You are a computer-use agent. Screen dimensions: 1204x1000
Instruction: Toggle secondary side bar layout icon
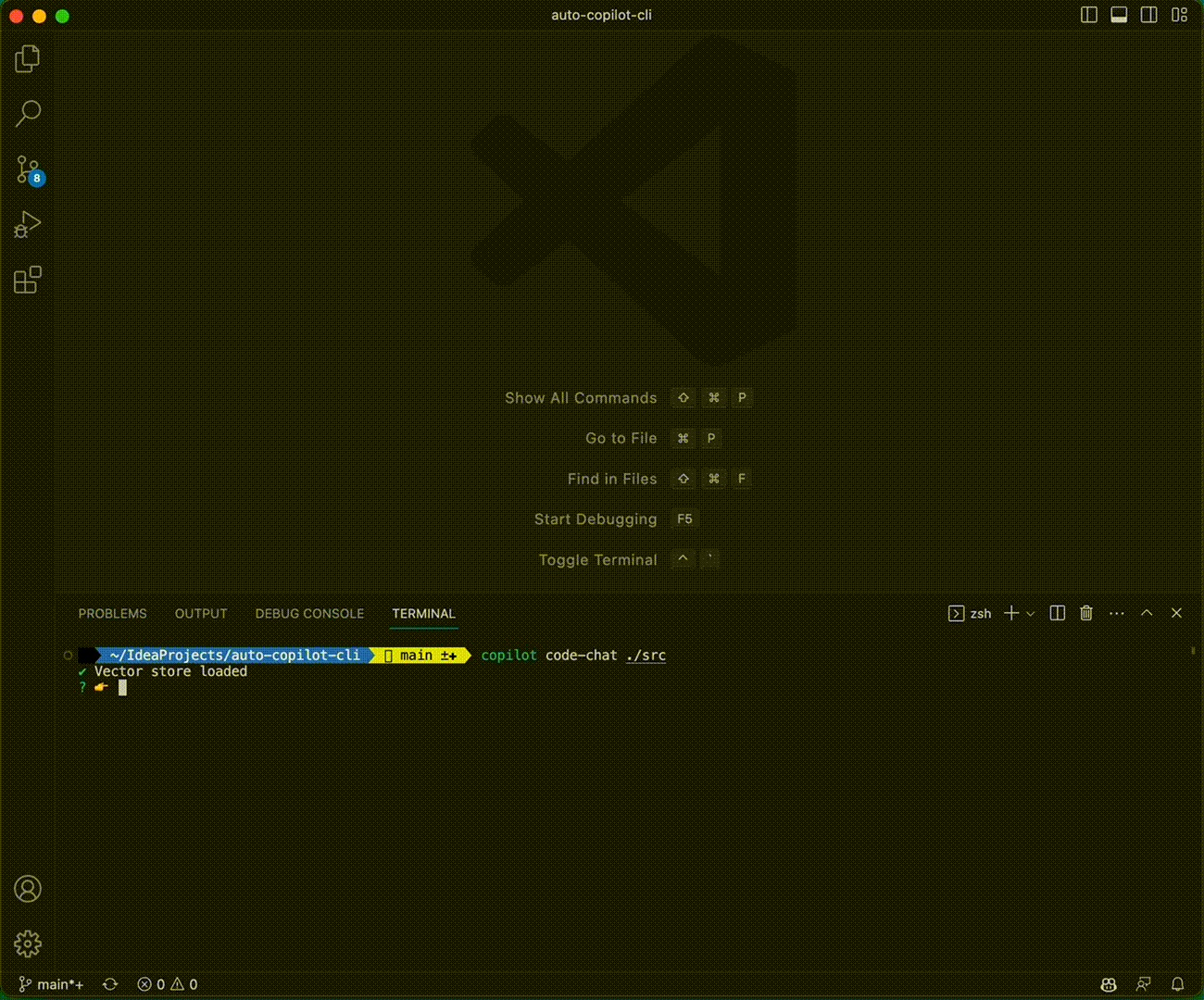tap(1148, 15)
